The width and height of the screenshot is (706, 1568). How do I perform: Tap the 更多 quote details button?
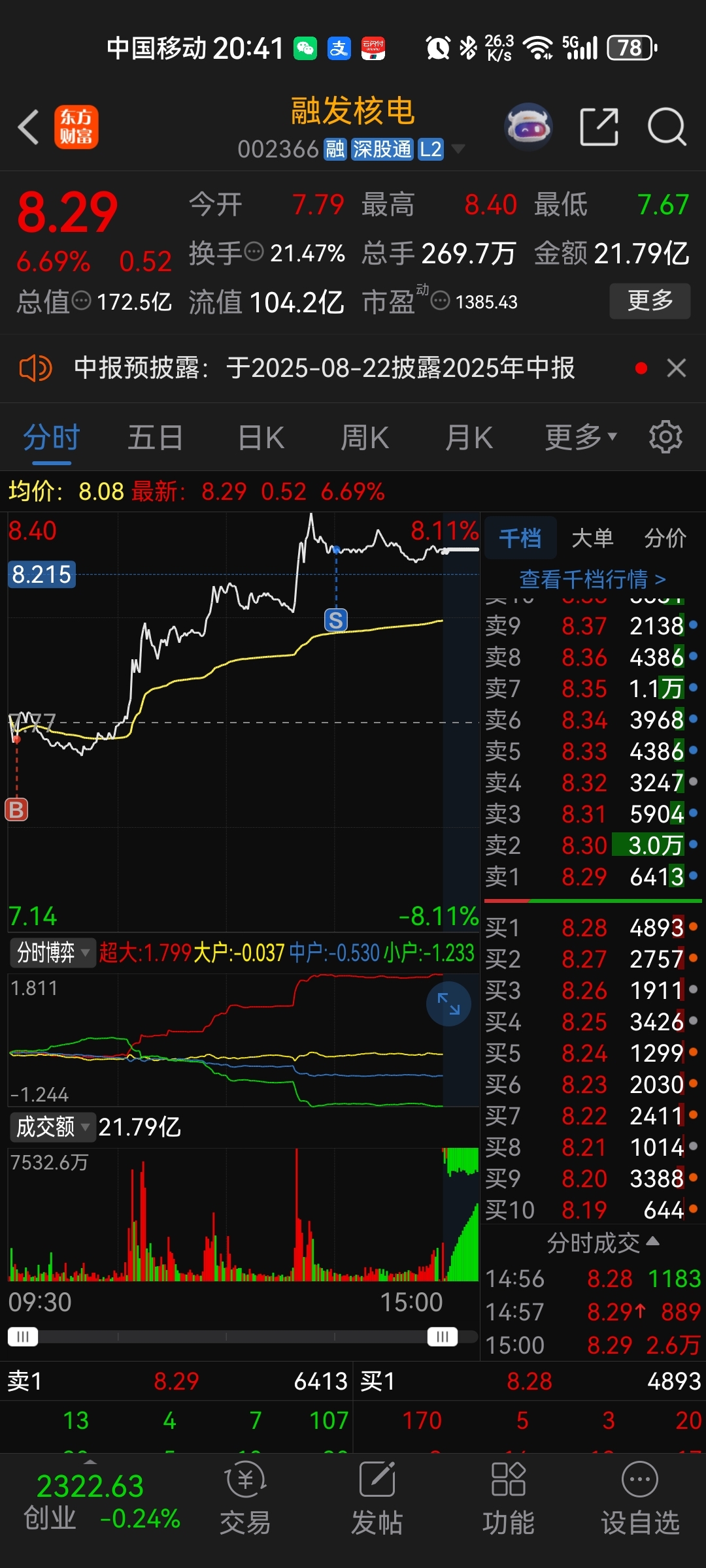650,301
